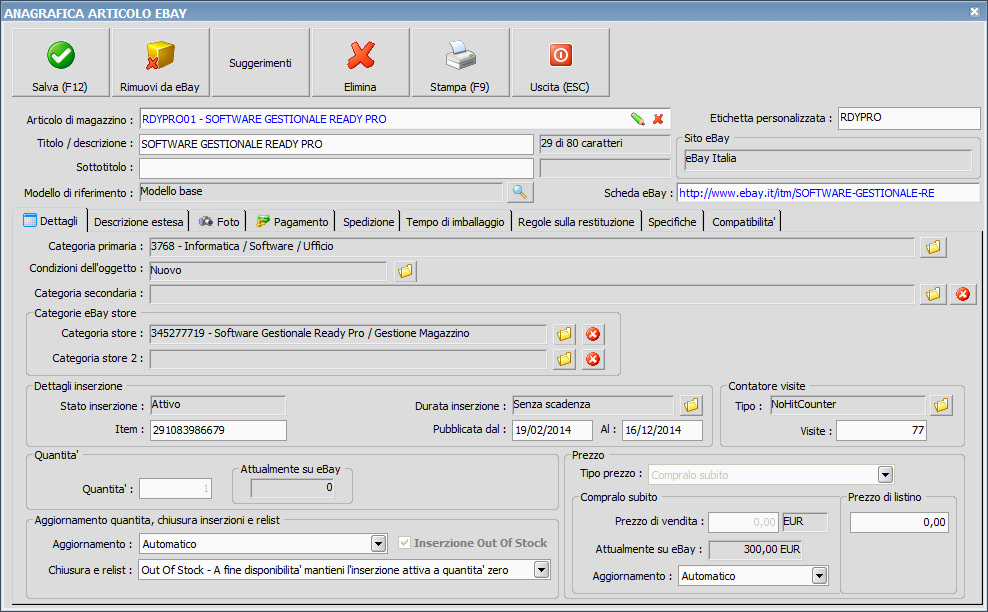Viewport: 988px width, 612px height.
Task: Click the 300,00 EUR Attualmente su eBay value
Action: coord(755,550)
